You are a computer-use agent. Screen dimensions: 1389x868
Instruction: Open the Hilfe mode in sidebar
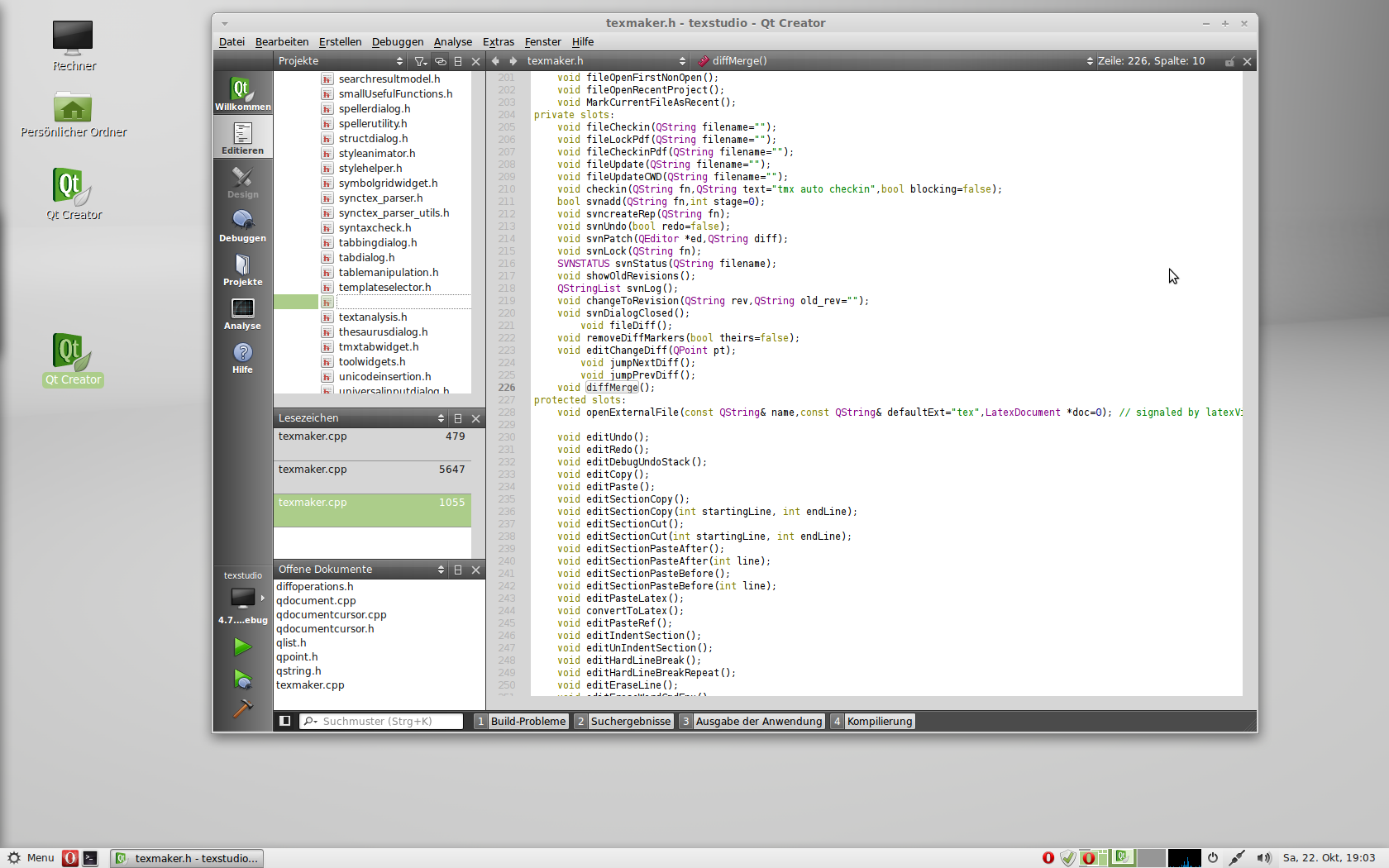(x=242, y=356)
